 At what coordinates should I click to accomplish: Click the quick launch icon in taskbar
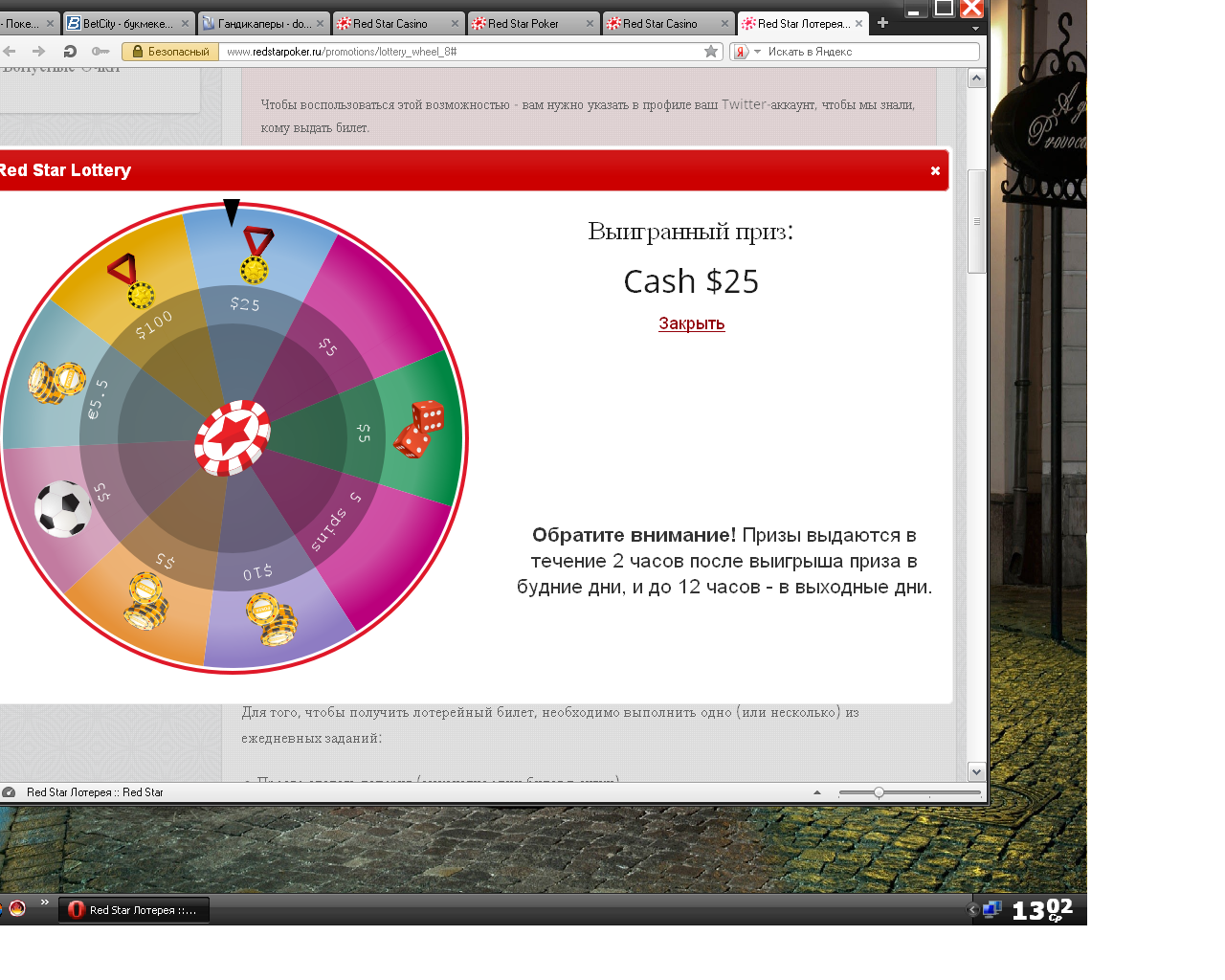point(17,908)
